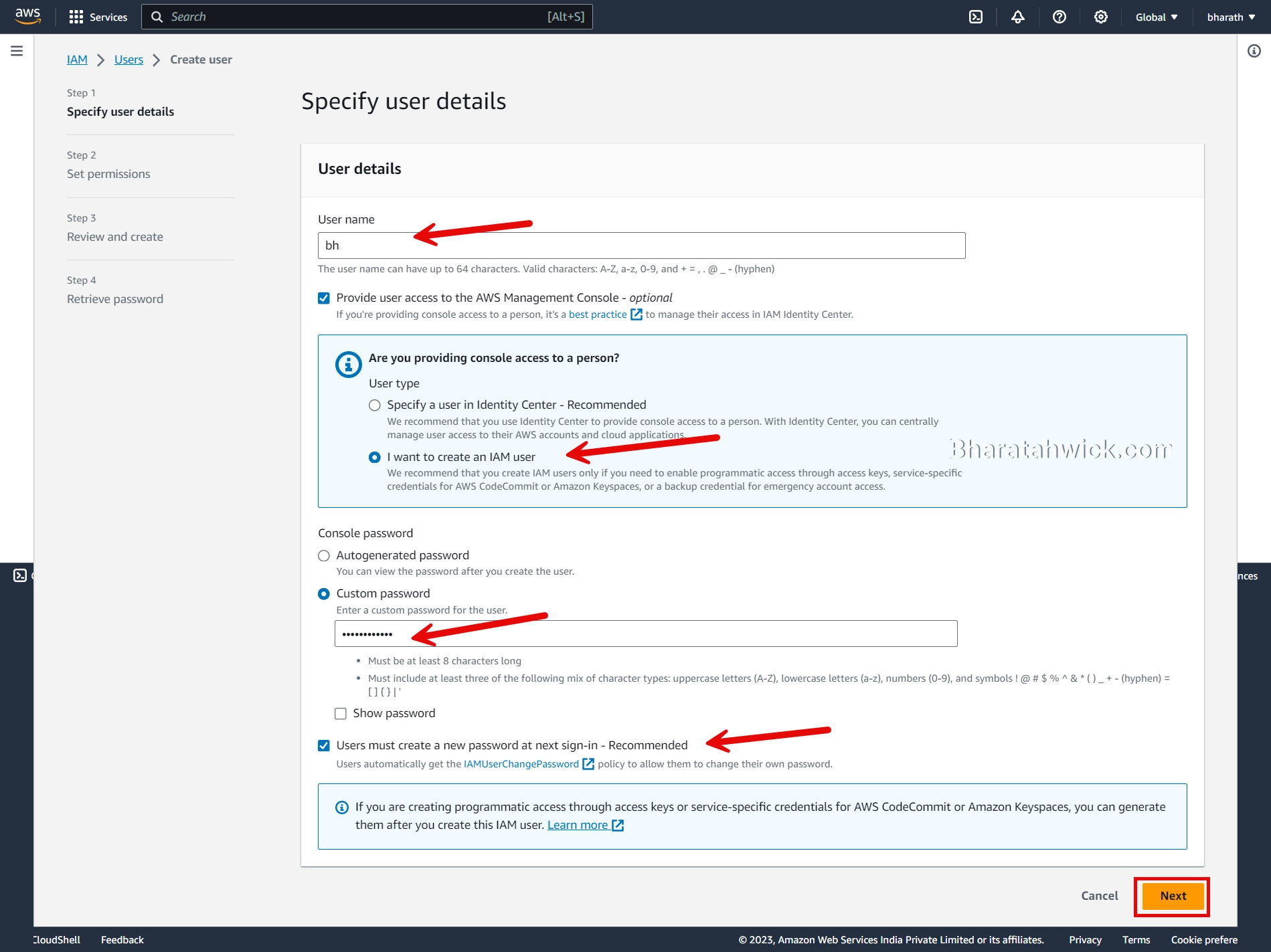Click the custom password input field
Screen dimensions: 1271x952
point(646,634)
